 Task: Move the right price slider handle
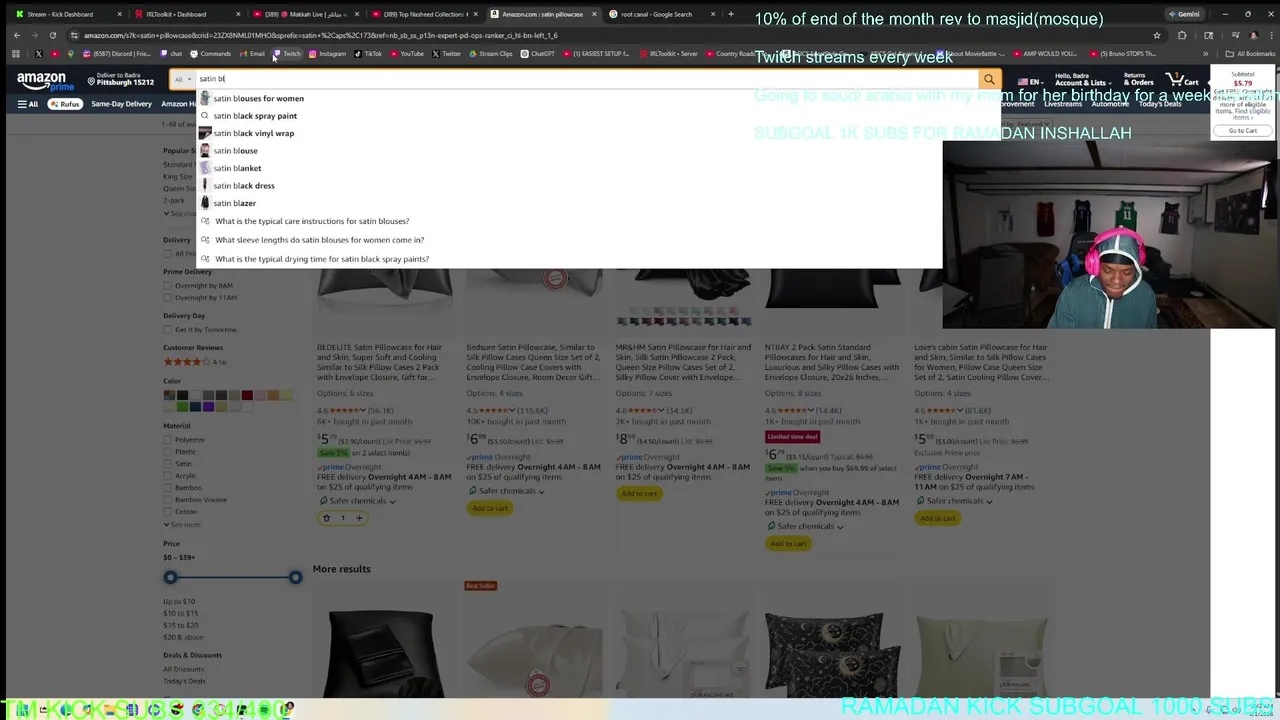[x=295, y=577]
